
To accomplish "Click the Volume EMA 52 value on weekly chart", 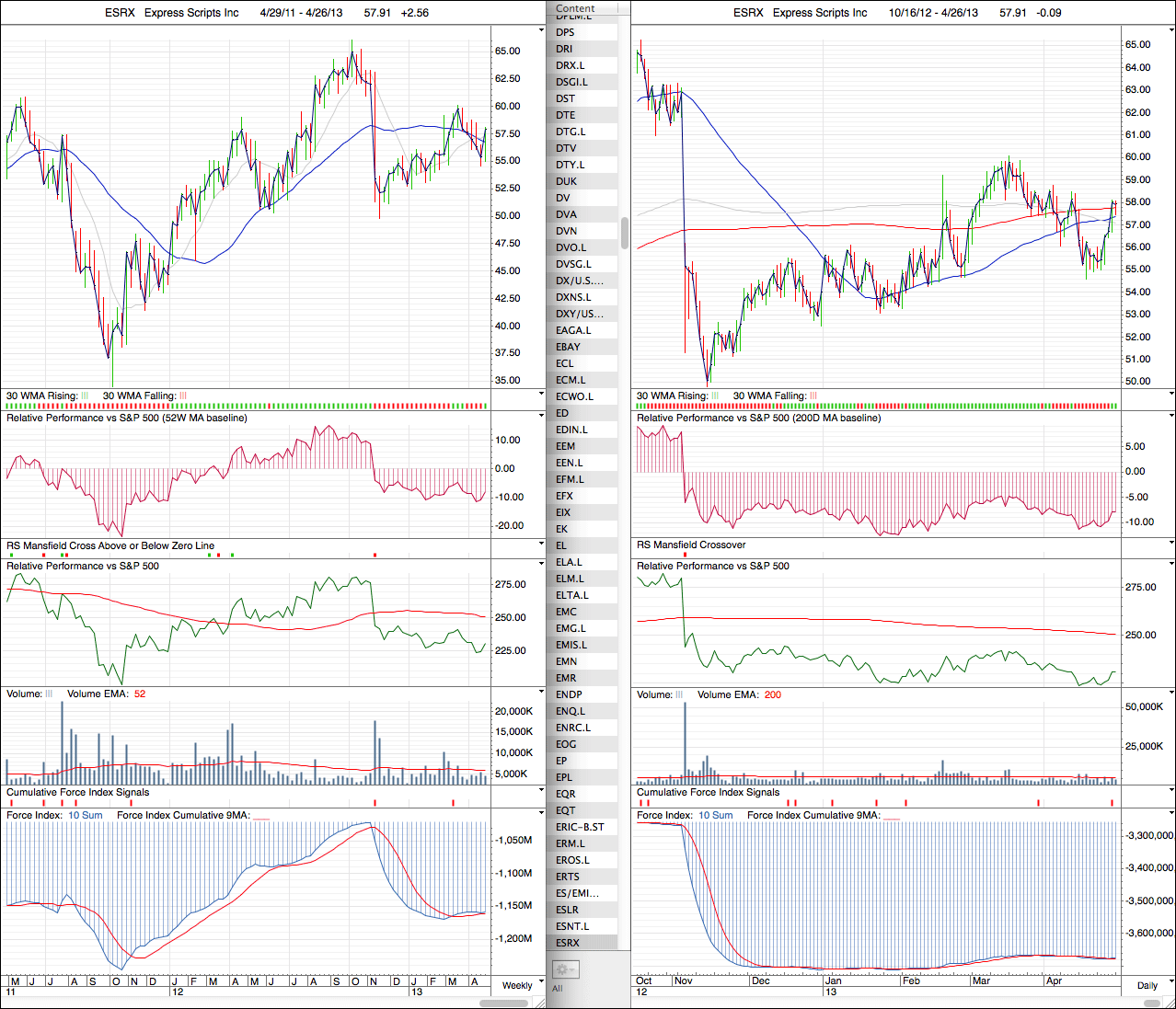I will (140, 694).
